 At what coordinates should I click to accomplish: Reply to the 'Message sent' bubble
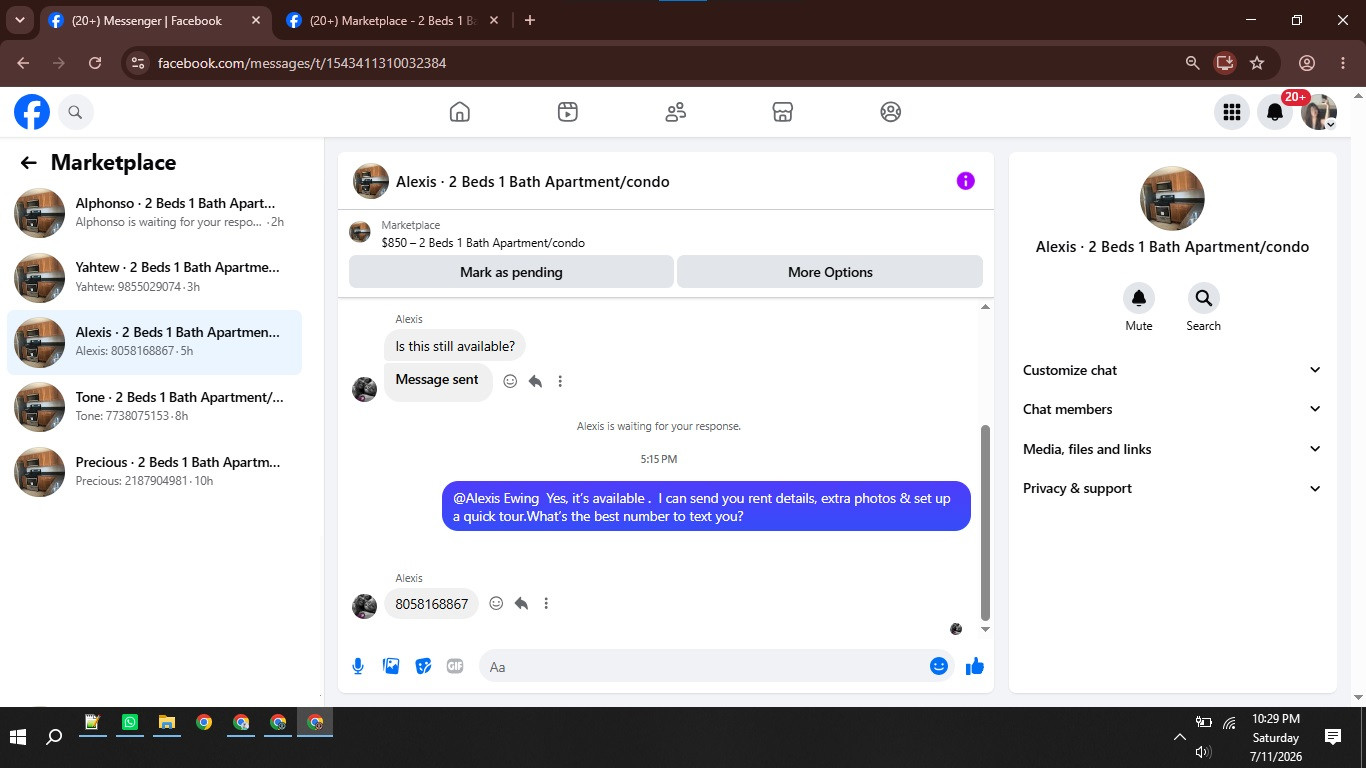click(535, 381)
